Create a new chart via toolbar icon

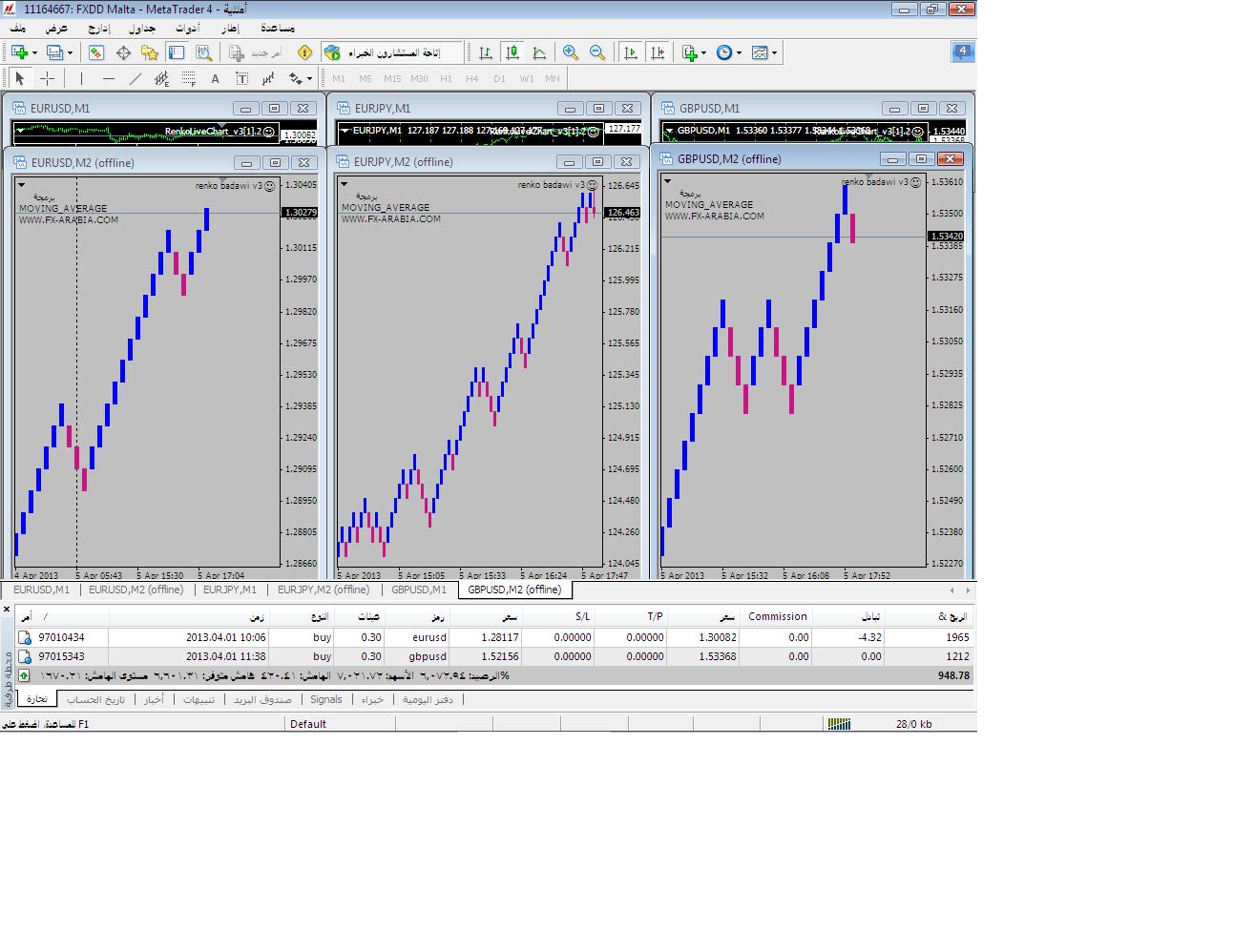click(x=20, y=52)
